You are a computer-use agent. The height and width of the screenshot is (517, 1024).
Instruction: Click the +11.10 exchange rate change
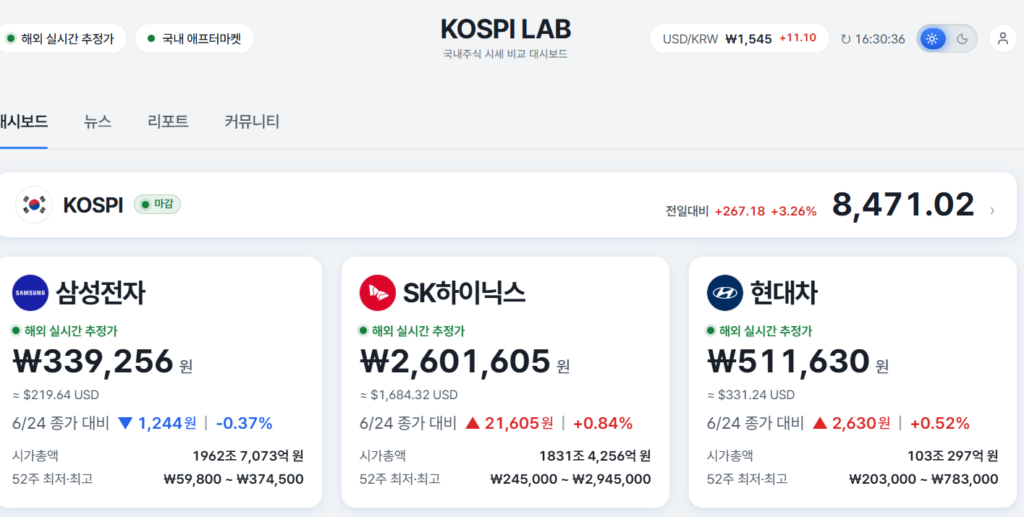[797, 38]
